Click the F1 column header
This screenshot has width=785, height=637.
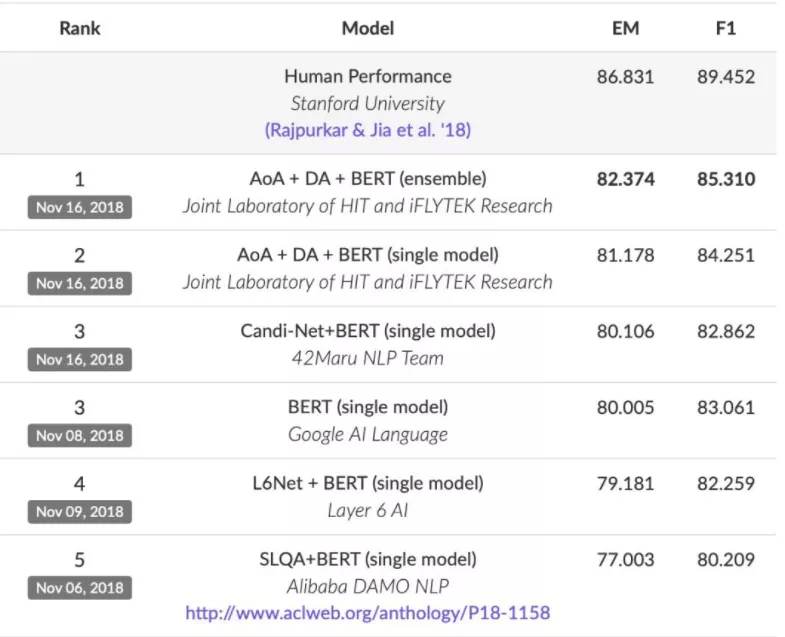(725, 28)
